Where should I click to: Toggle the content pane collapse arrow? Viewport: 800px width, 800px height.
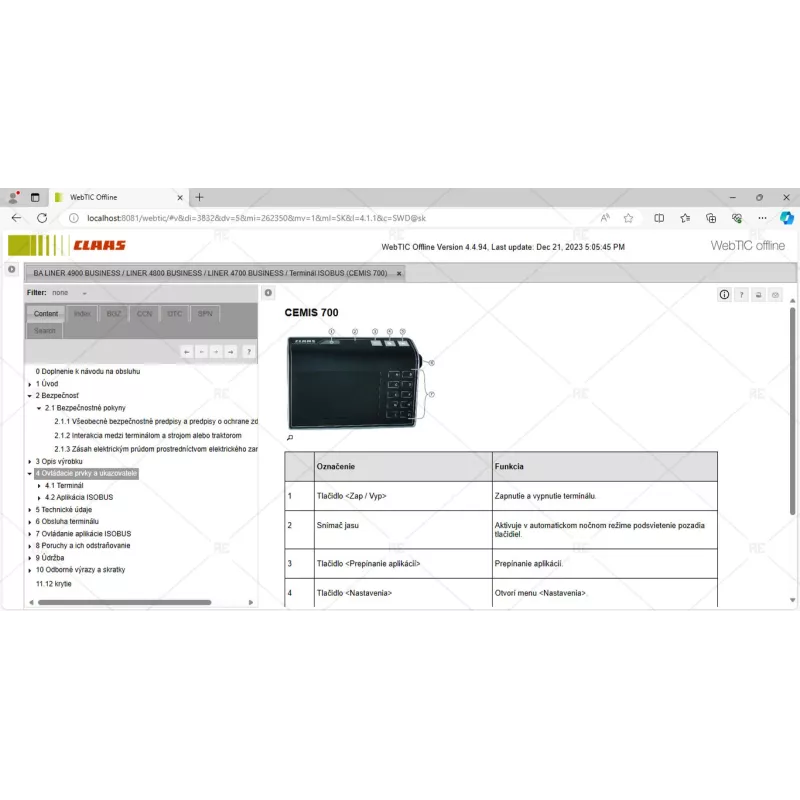[268, 293]
